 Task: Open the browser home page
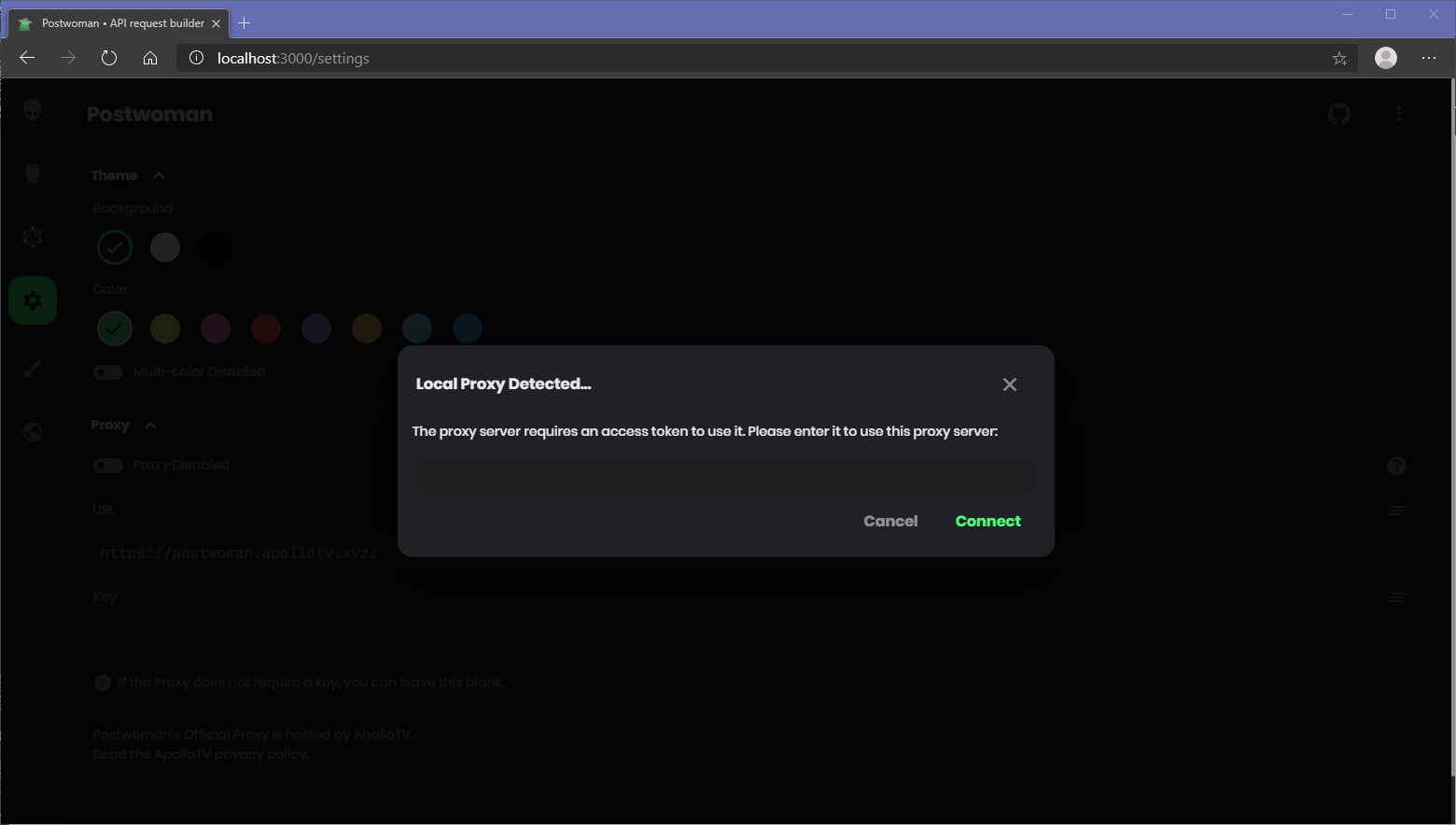tap(150, 58)
